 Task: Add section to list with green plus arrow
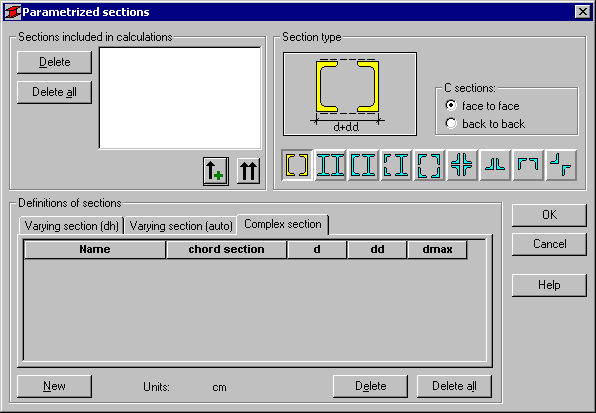[x=216, y=171]
